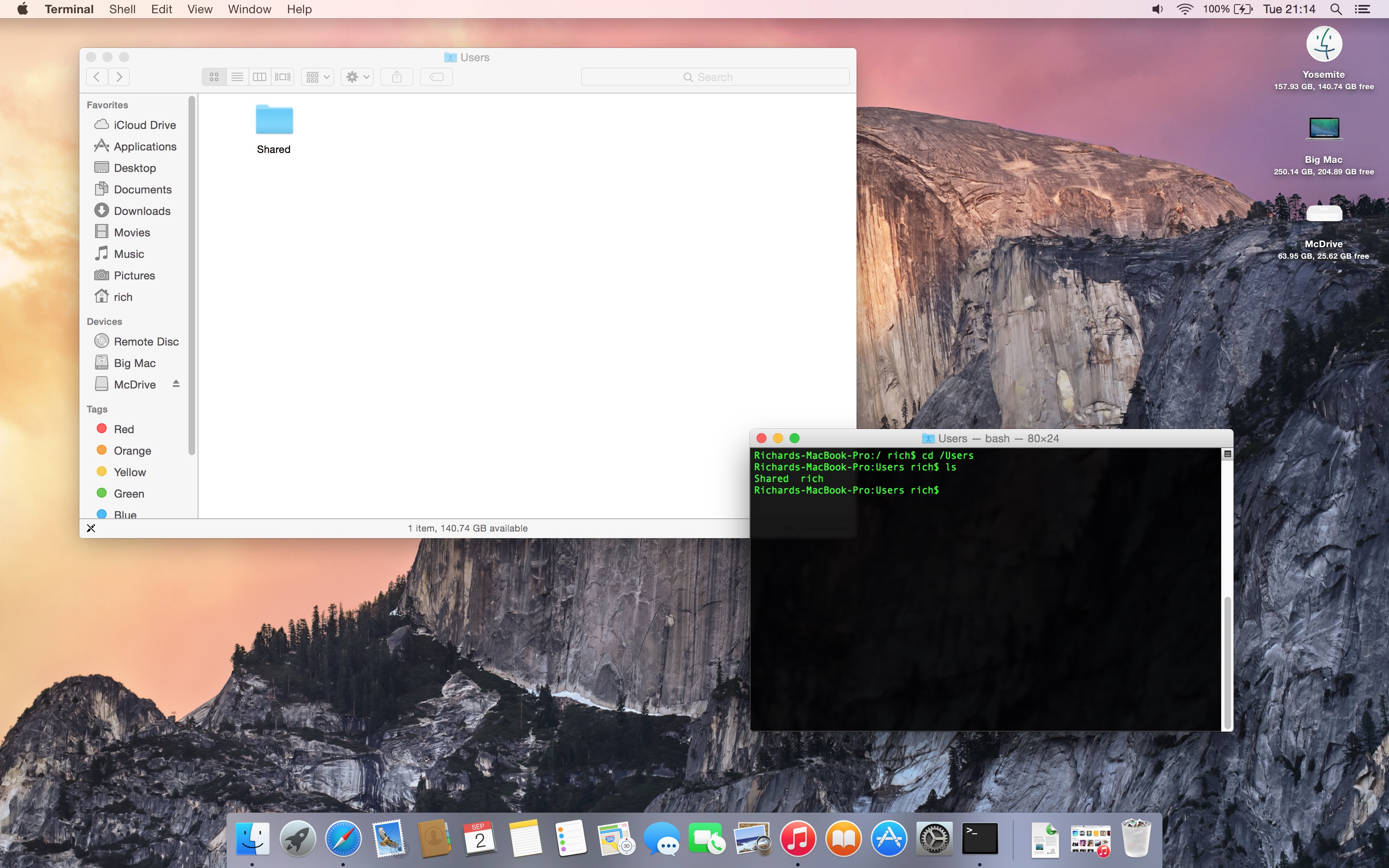Click the Edit Tags toolbar button
Screen dimensions: 1389x868
click(x=436, y=77)
